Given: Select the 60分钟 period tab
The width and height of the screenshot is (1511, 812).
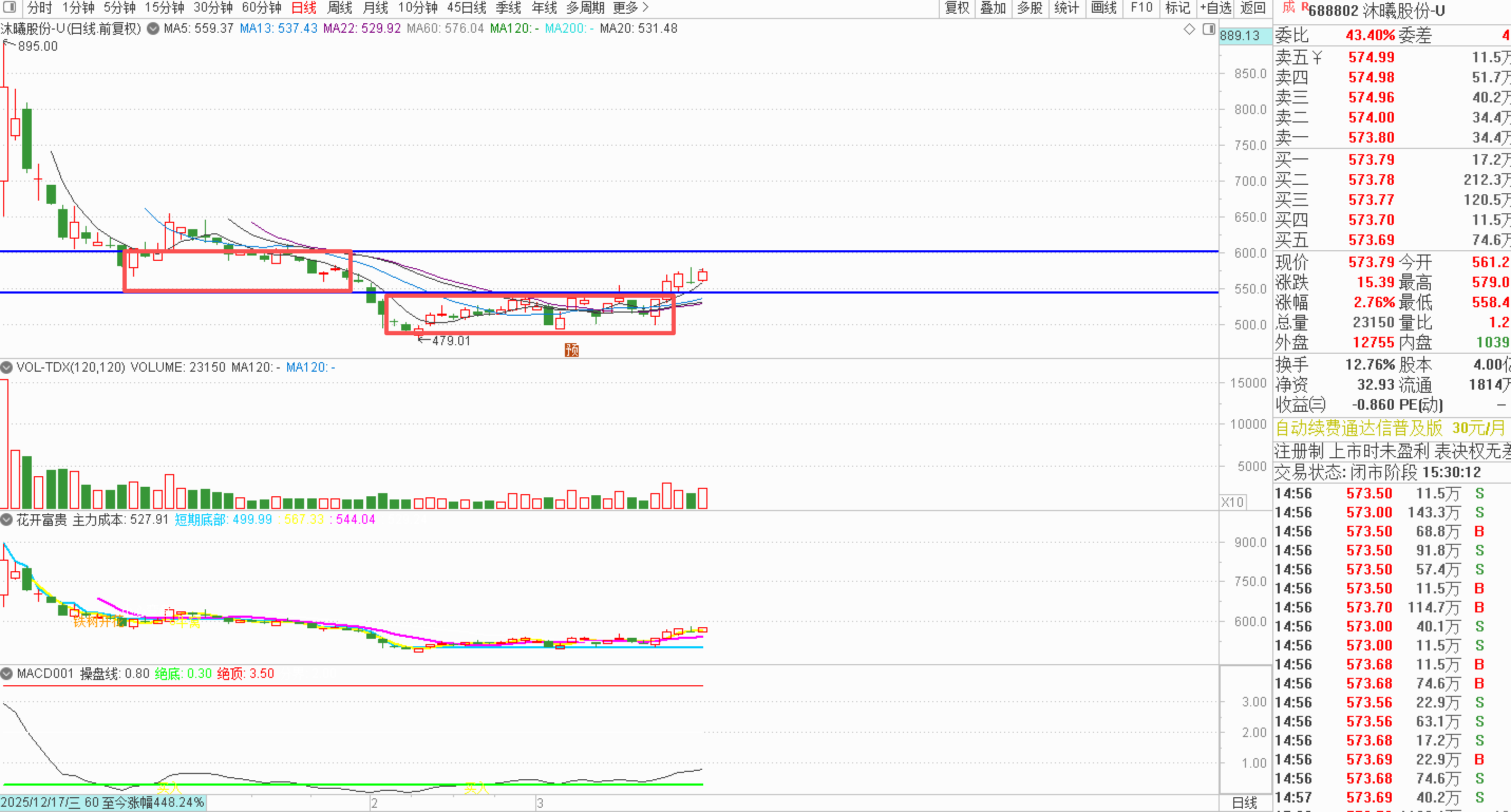Looking at the screenshot, I should click(x=261, y=7).
